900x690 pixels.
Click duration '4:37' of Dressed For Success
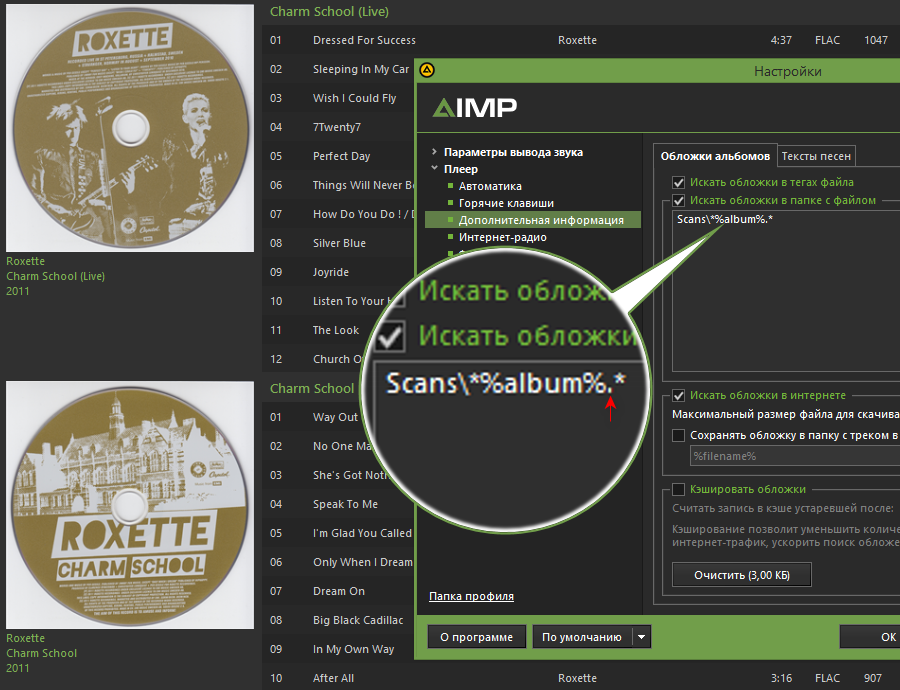(781, 40)
